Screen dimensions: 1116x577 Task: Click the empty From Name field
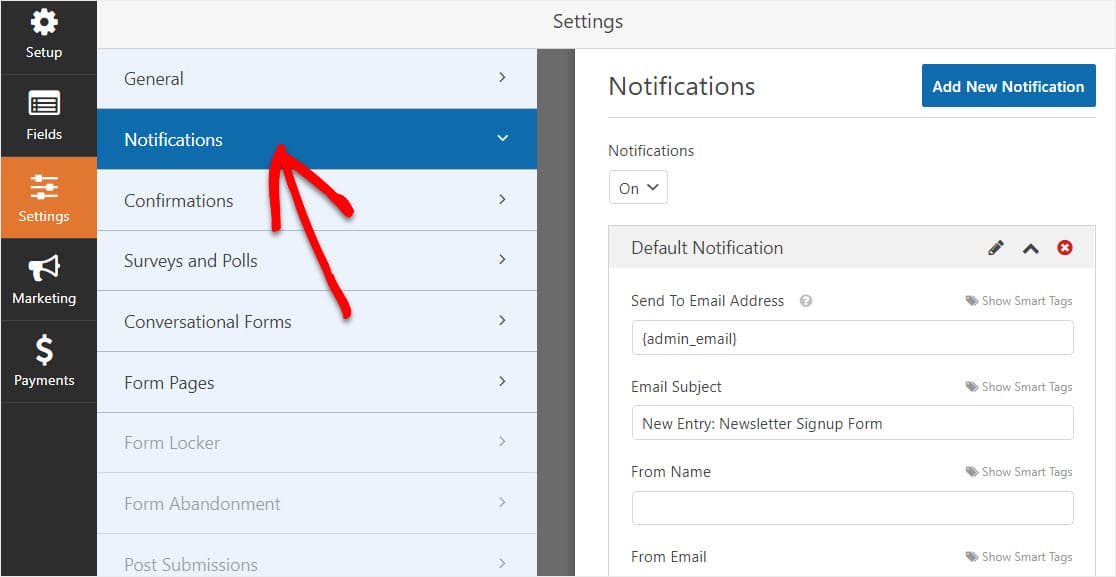852,508
